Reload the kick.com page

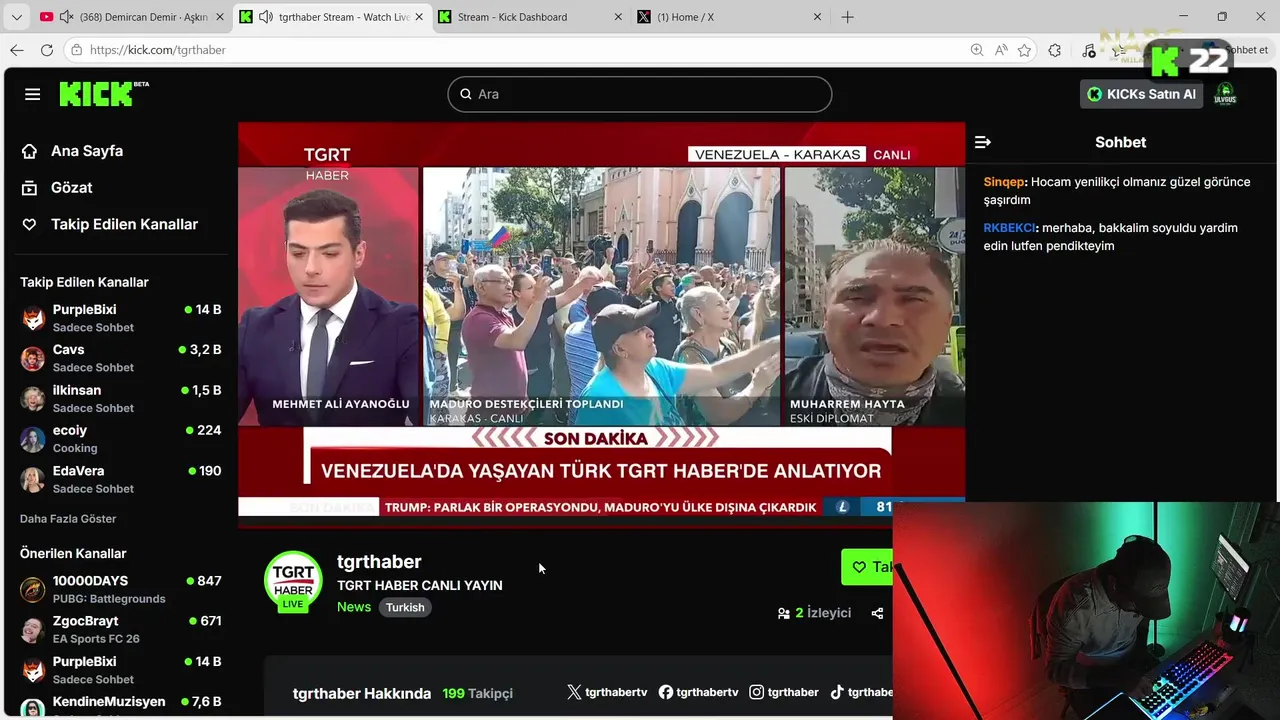47,50
